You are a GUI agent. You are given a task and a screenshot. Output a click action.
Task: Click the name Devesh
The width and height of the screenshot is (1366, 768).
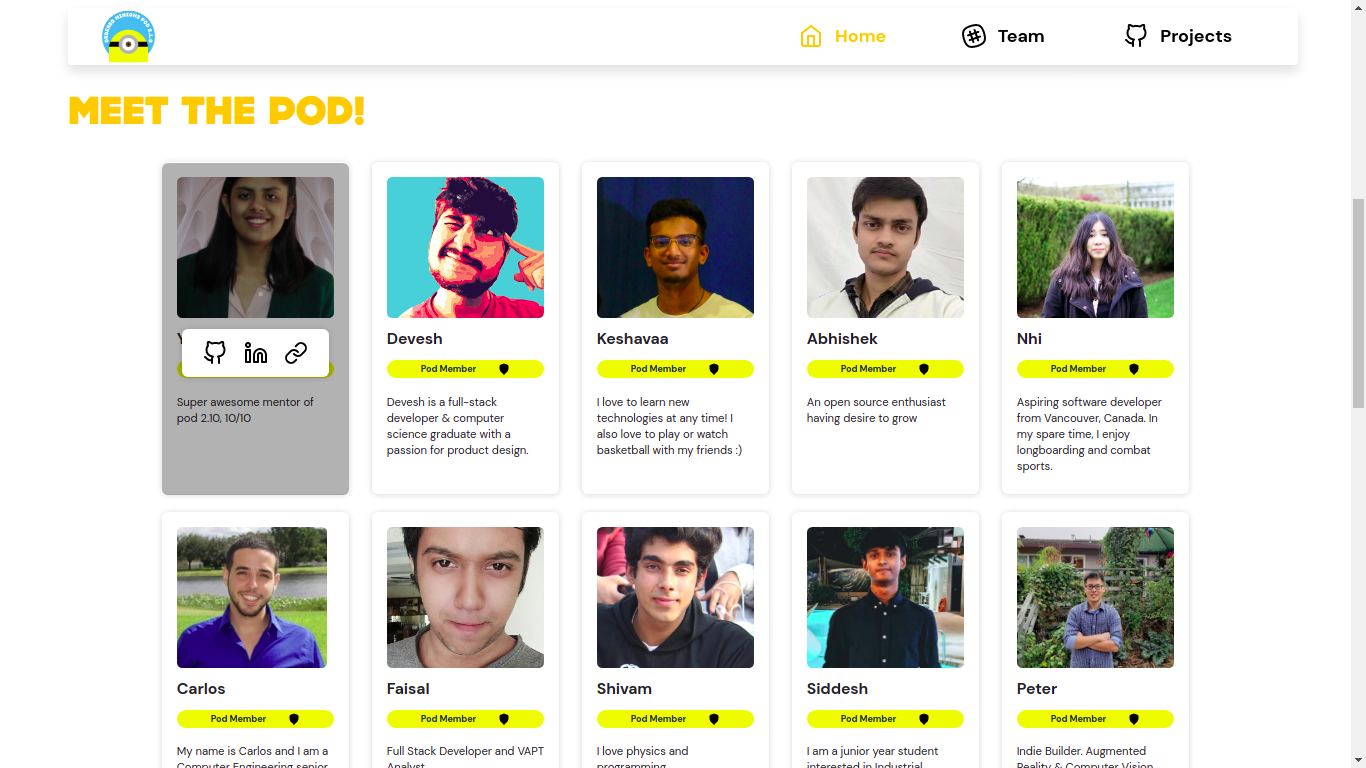coord(415,339)
